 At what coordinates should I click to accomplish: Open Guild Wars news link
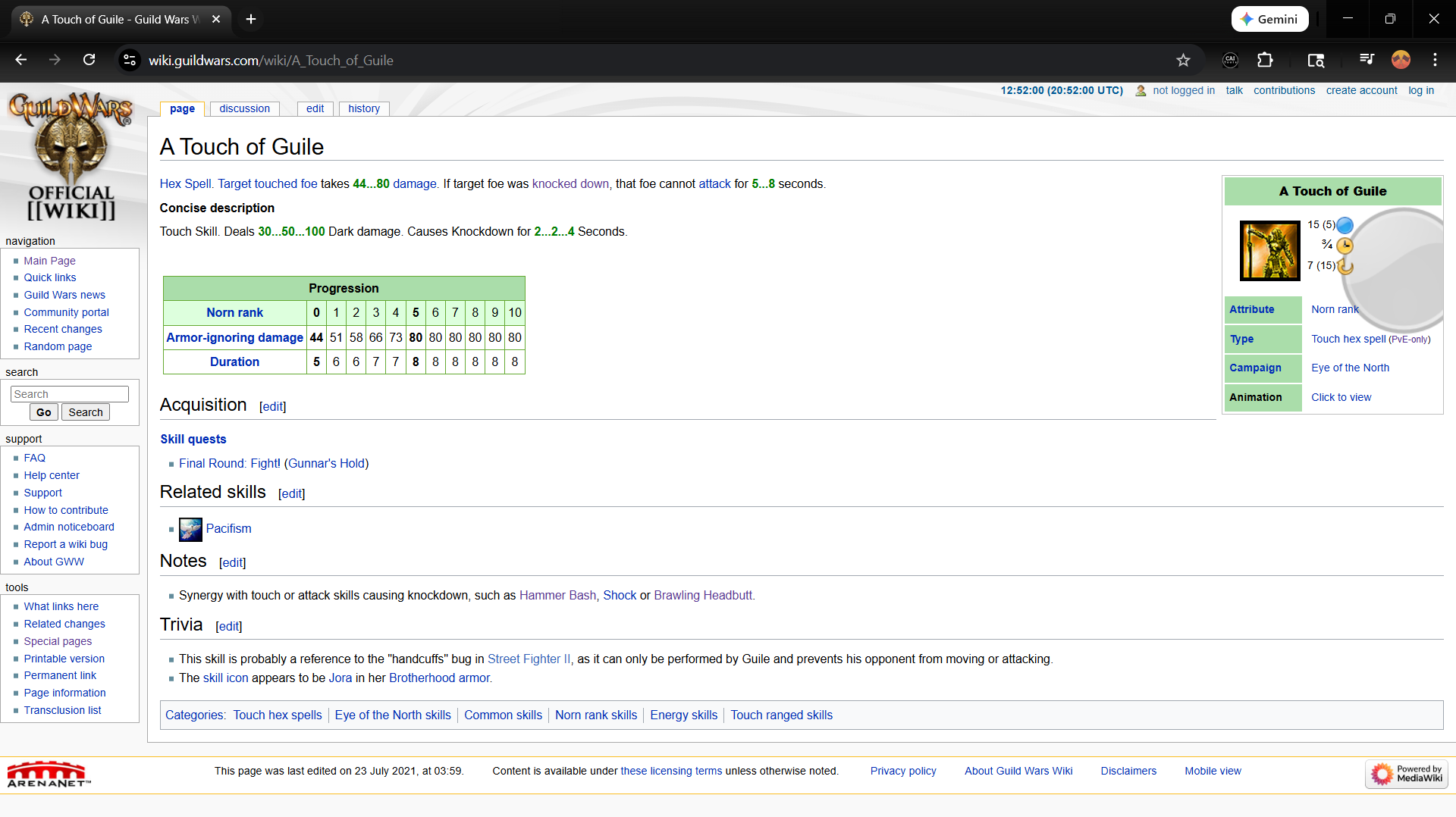[64, 295]
